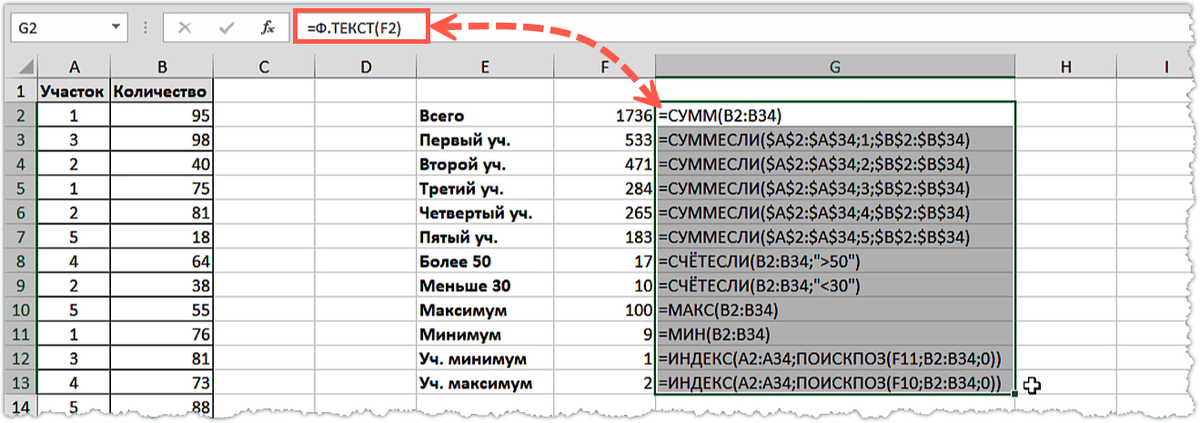
Task: Click the Cancel (X) formula bar icon
Action: click(184, 28)
